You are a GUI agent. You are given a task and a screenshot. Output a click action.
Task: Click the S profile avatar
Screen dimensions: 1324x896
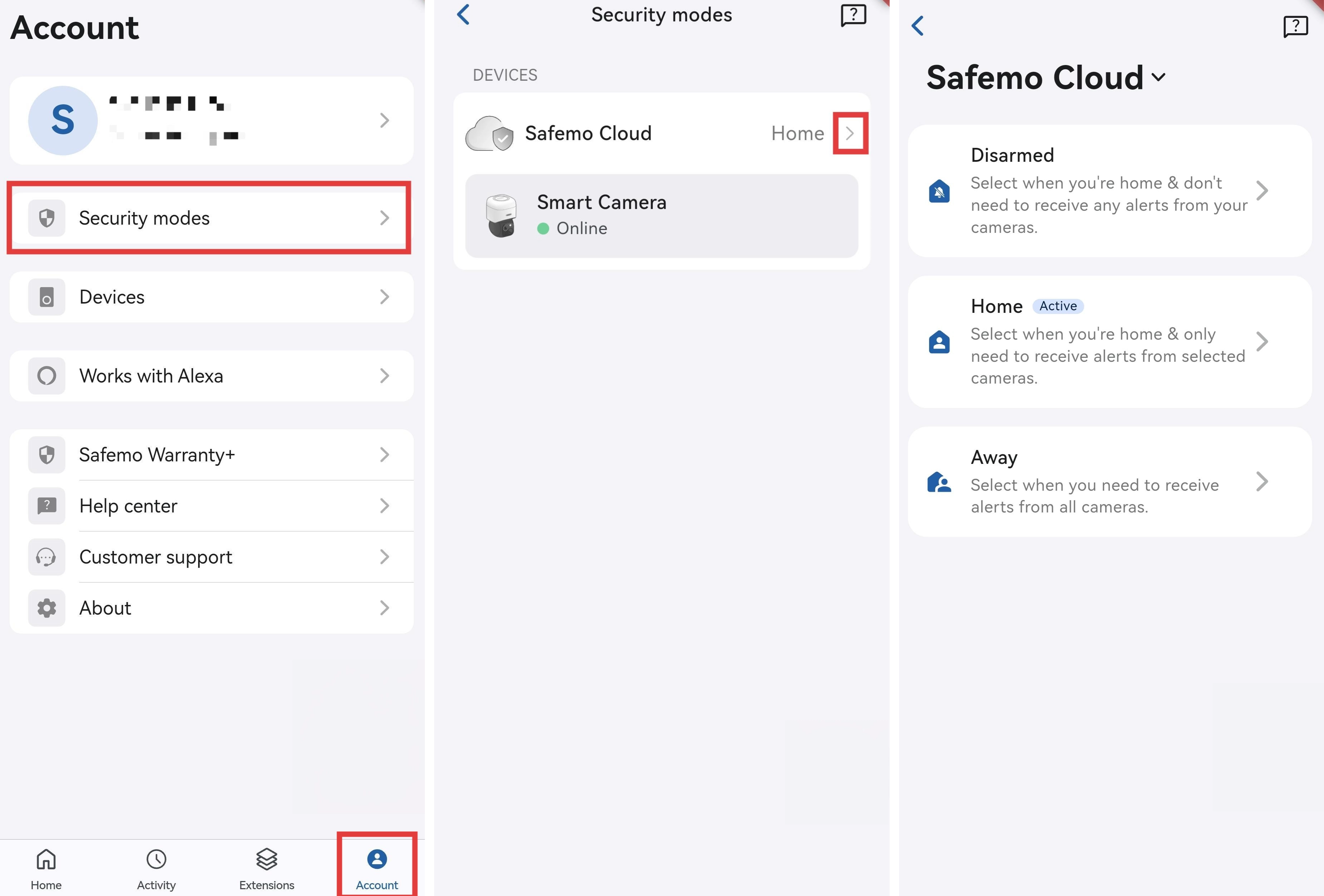tap(63, 120)
